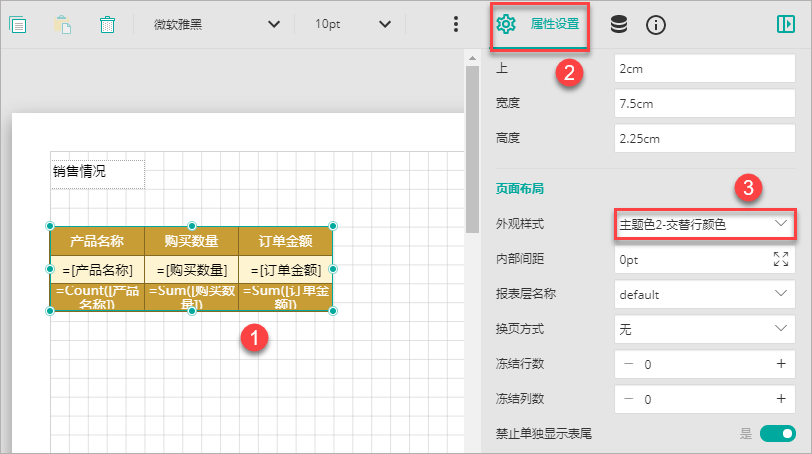
Task: Click the canvas scrollbar up arrow
Action: point(472,58)
